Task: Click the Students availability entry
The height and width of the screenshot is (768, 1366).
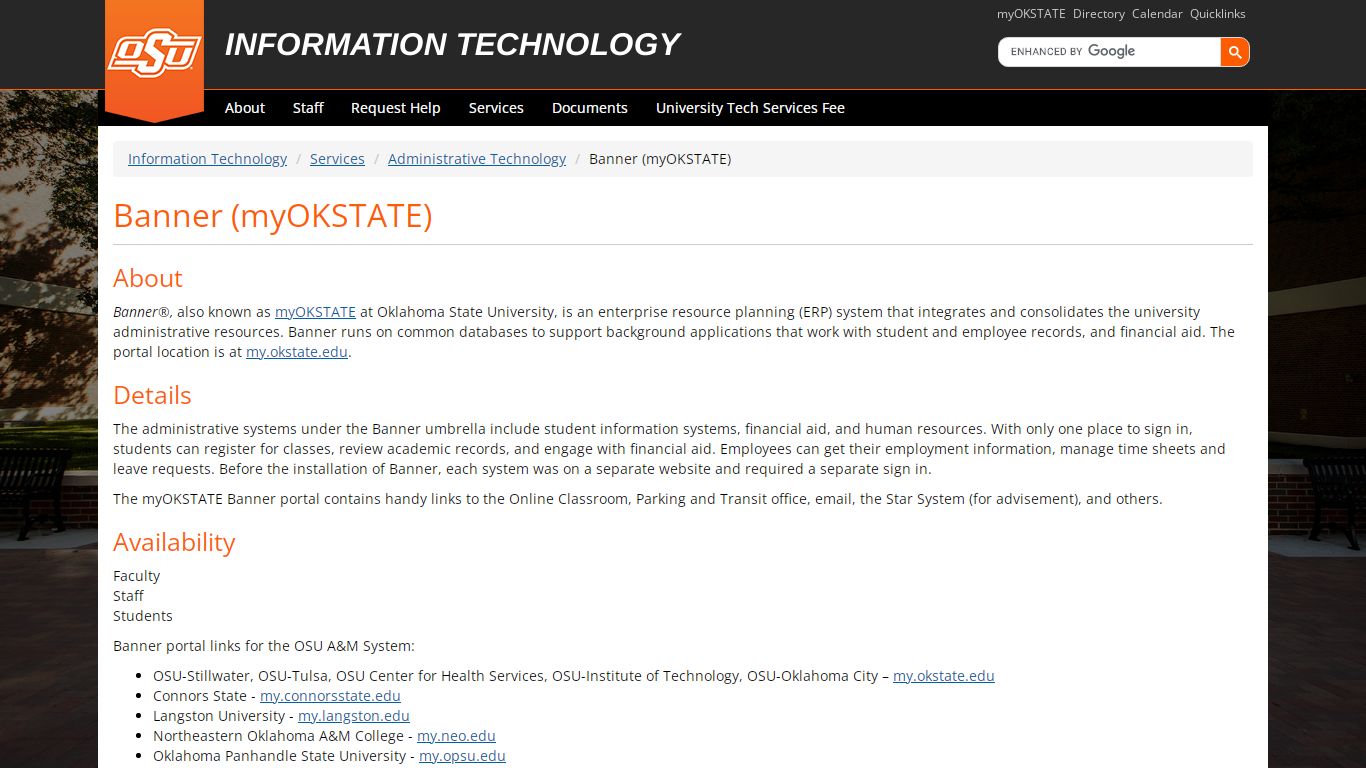Action: (x=143, y=616)
